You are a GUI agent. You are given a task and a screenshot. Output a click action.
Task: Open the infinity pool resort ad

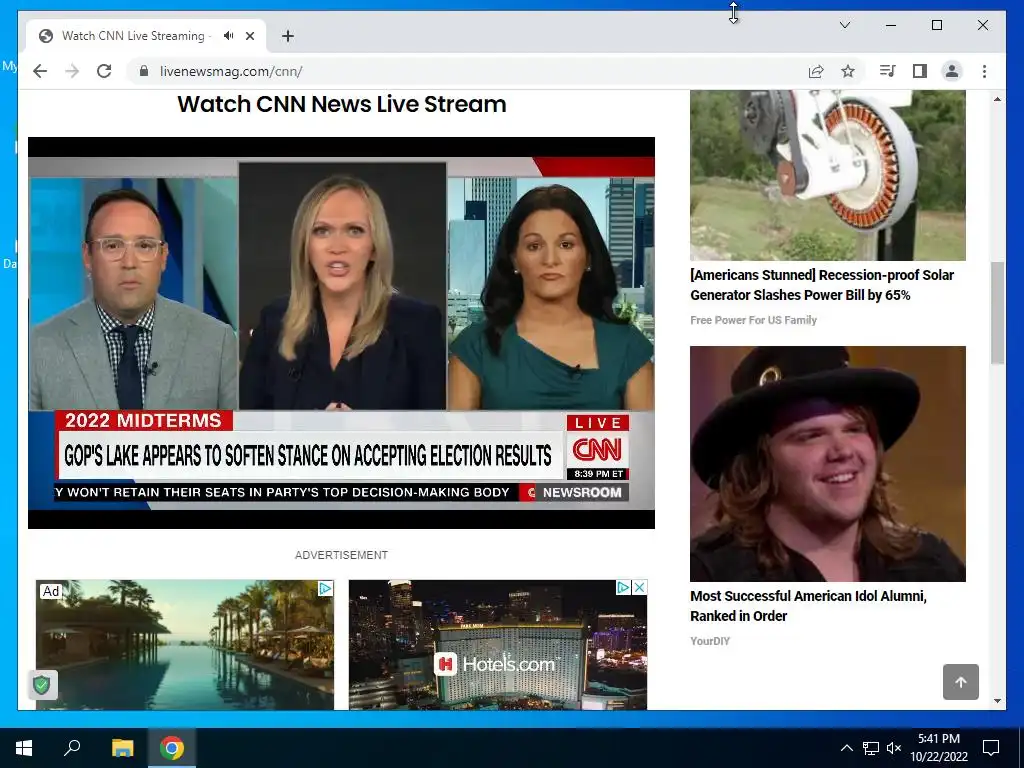185,645
